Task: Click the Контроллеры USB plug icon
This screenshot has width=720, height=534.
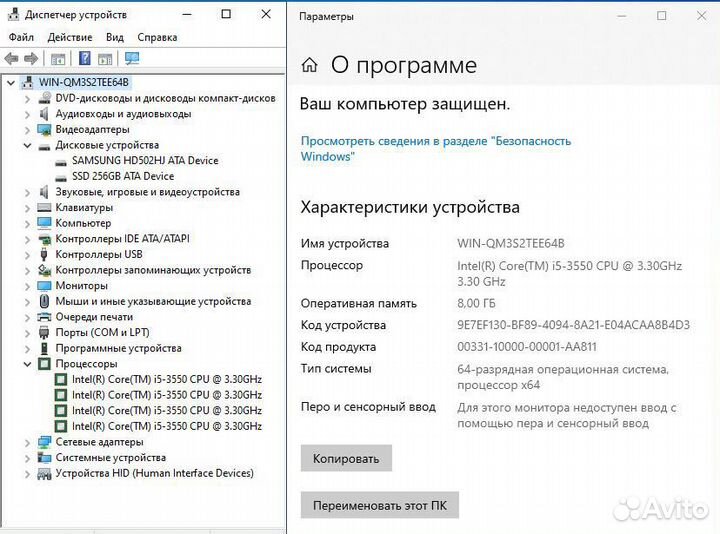Action: pos(44,254)
